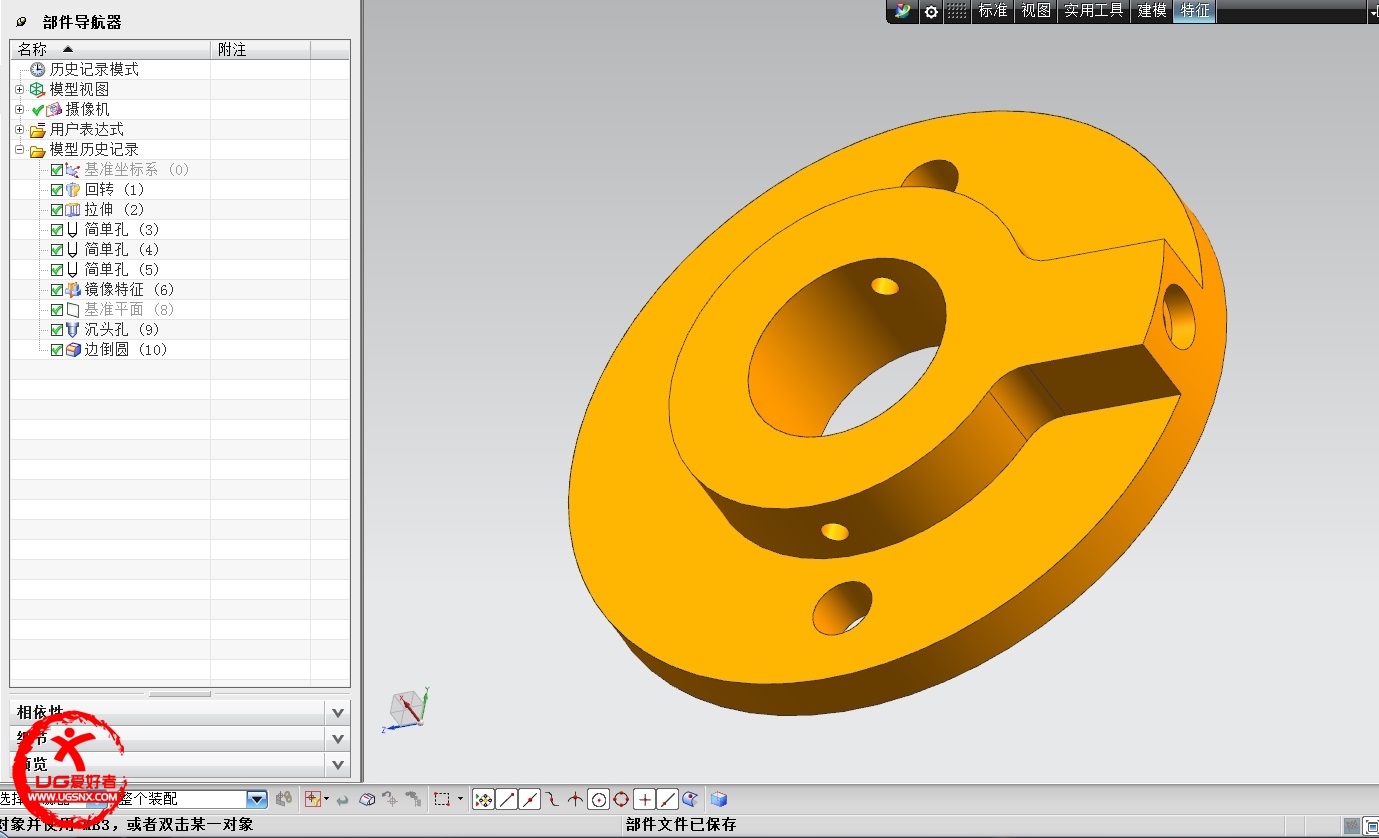Image resolution: width=1379 pixels, height=838 pixels.
Task: Toggle the quadrant point snap icon
Action: [x=621, y=799]
